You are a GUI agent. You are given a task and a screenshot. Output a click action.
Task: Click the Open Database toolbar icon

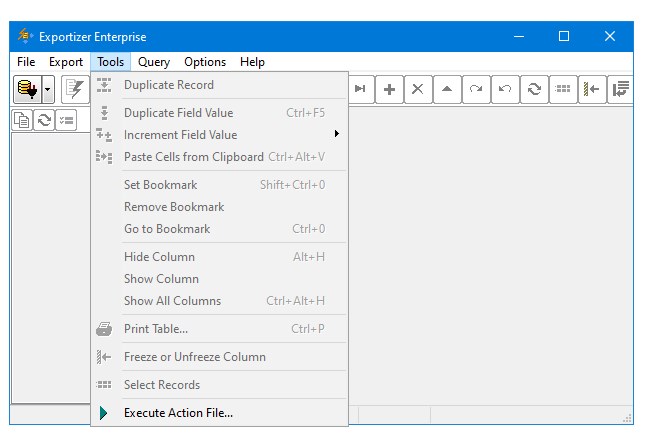[27, 89]
